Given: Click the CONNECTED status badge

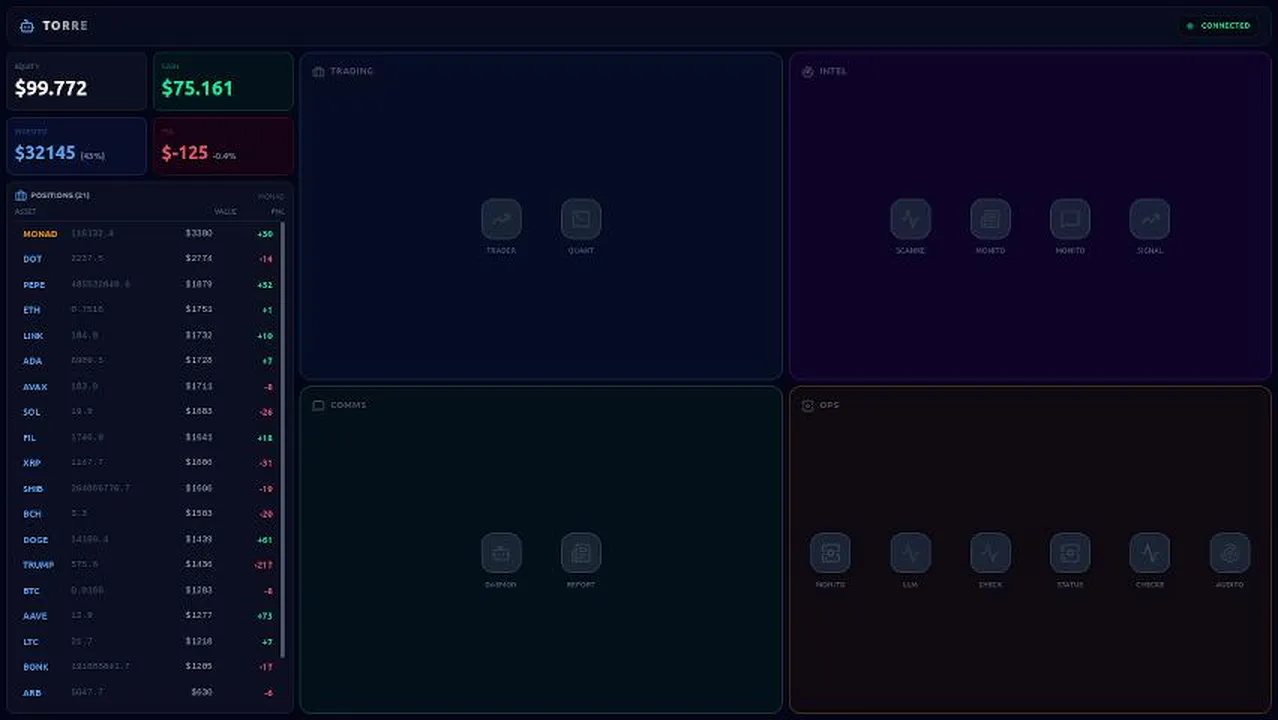Looking at the screenshot, I should pyautogui.click(x=1219, y=26).
